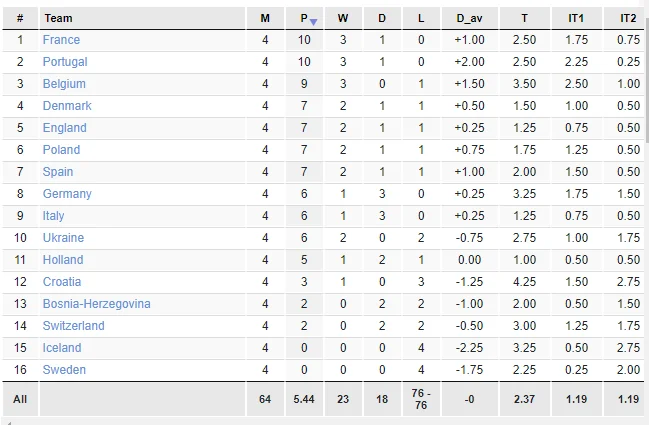Click the All summary row label
This screenshot has height=425, width=649.
click(x=20, y=399)
